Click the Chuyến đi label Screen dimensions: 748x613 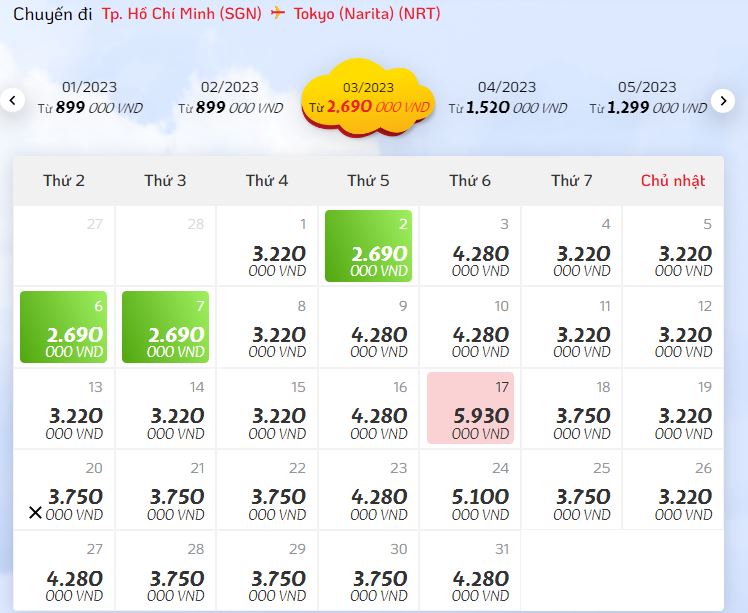[52, 14]
